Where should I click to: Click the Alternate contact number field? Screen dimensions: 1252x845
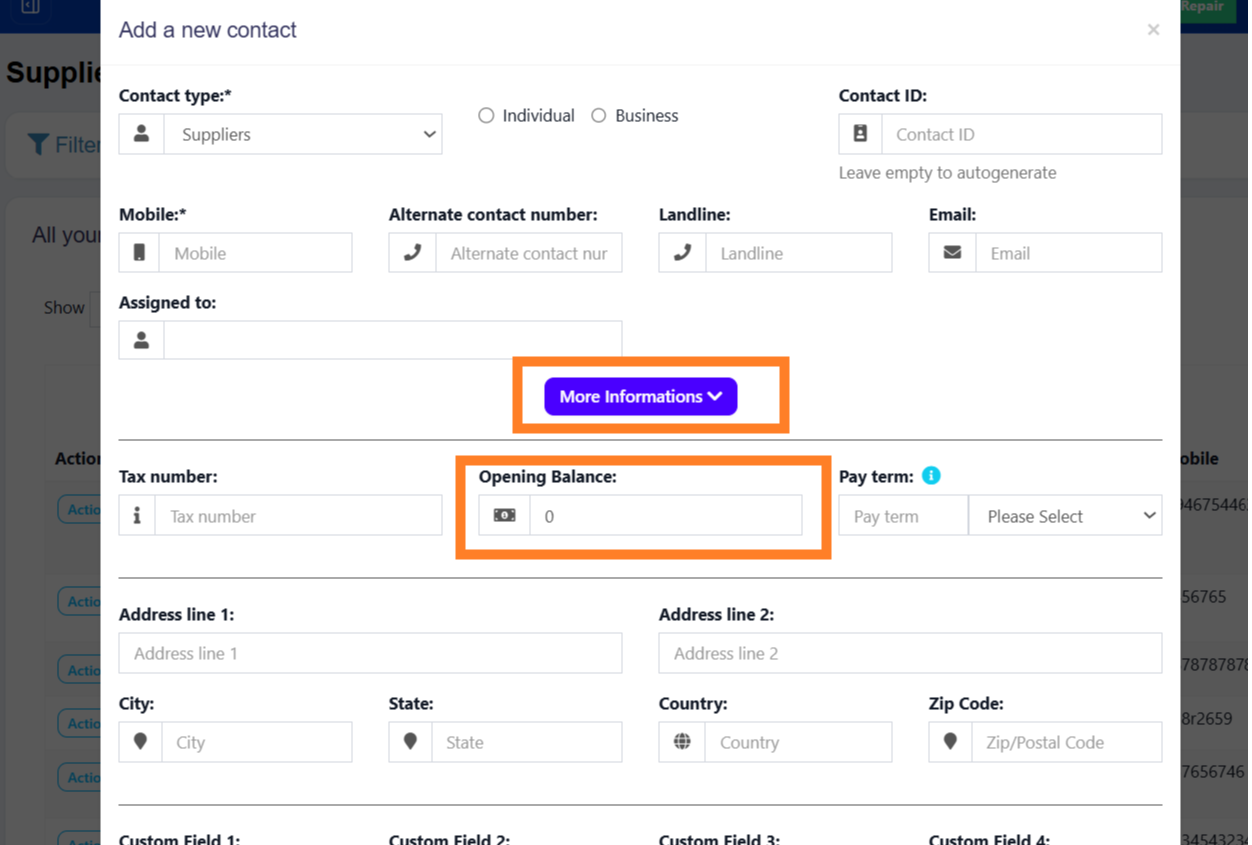[x=528, y=253]
